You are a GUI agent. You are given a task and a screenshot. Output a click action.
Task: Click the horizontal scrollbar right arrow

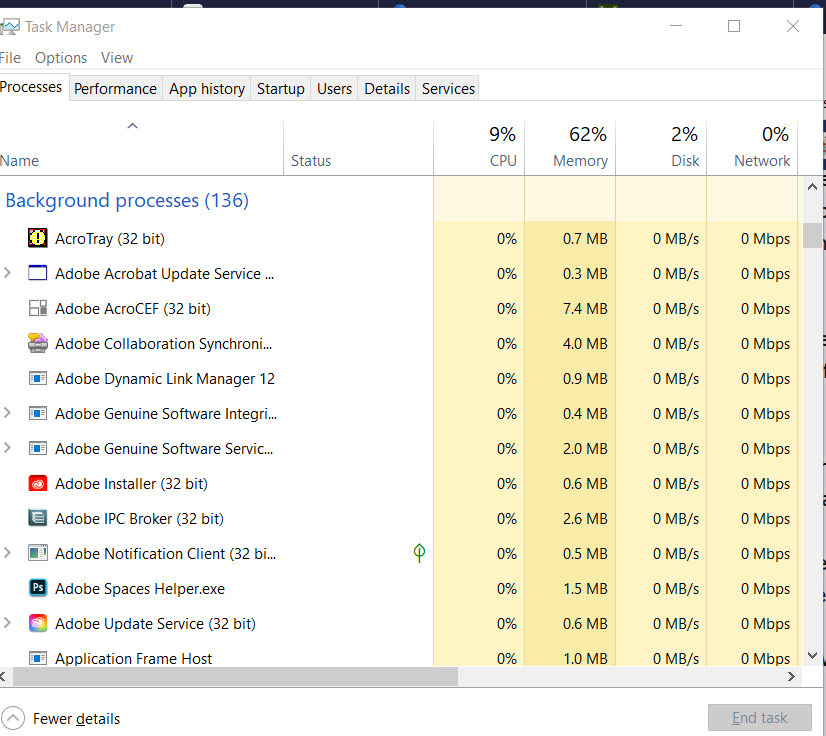click(791, 676)
